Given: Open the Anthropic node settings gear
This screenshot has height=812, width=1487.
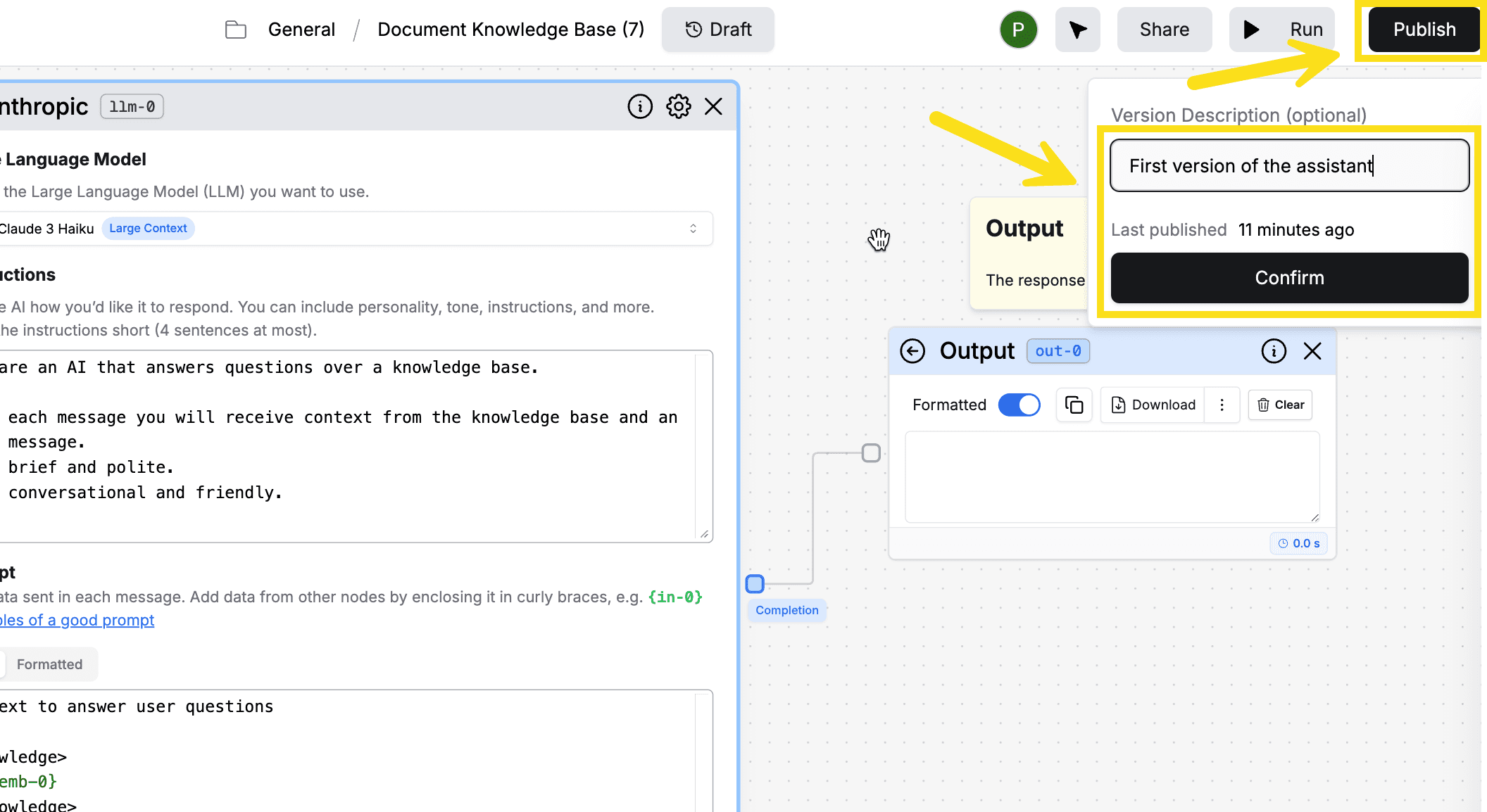Looking at the screenshot, I should (679, 106).
